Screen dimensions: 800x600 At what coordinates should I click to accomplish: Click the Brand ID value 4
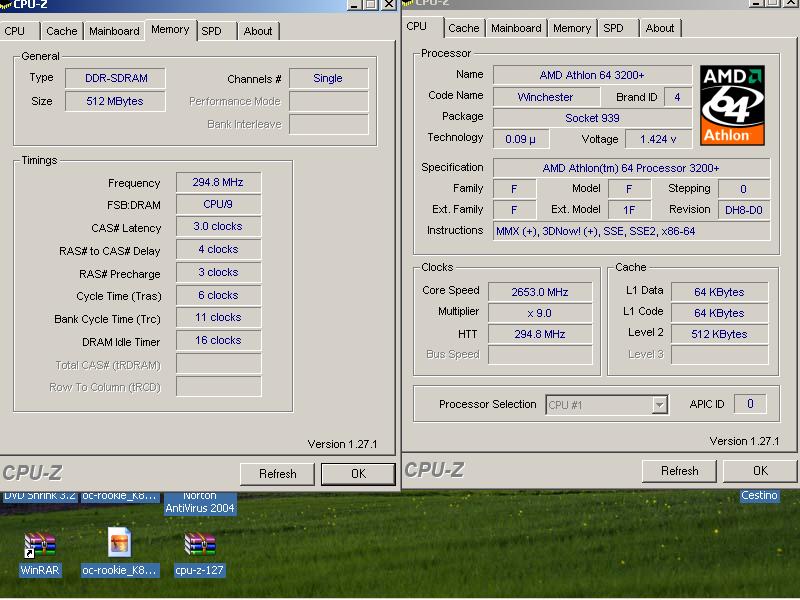pos(678,97)
